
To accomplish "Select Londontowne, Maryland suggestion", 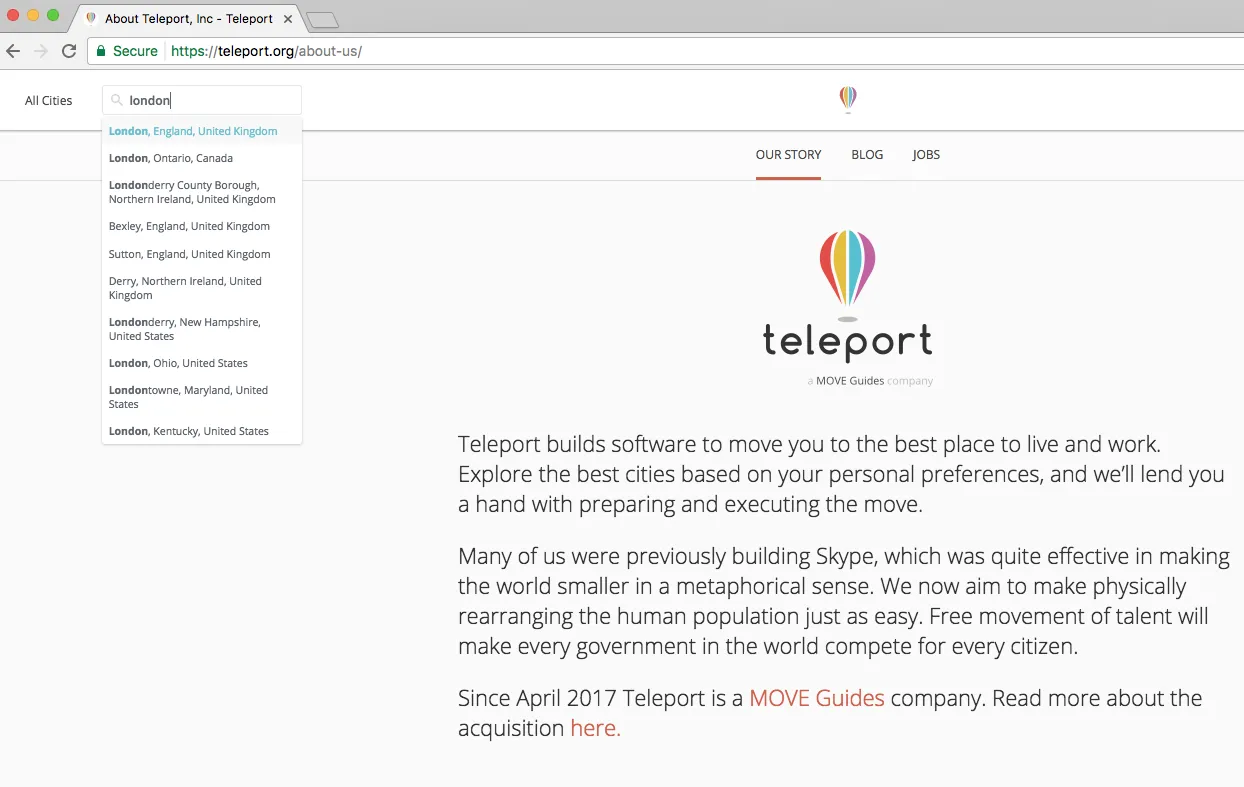I will [202, 397].
